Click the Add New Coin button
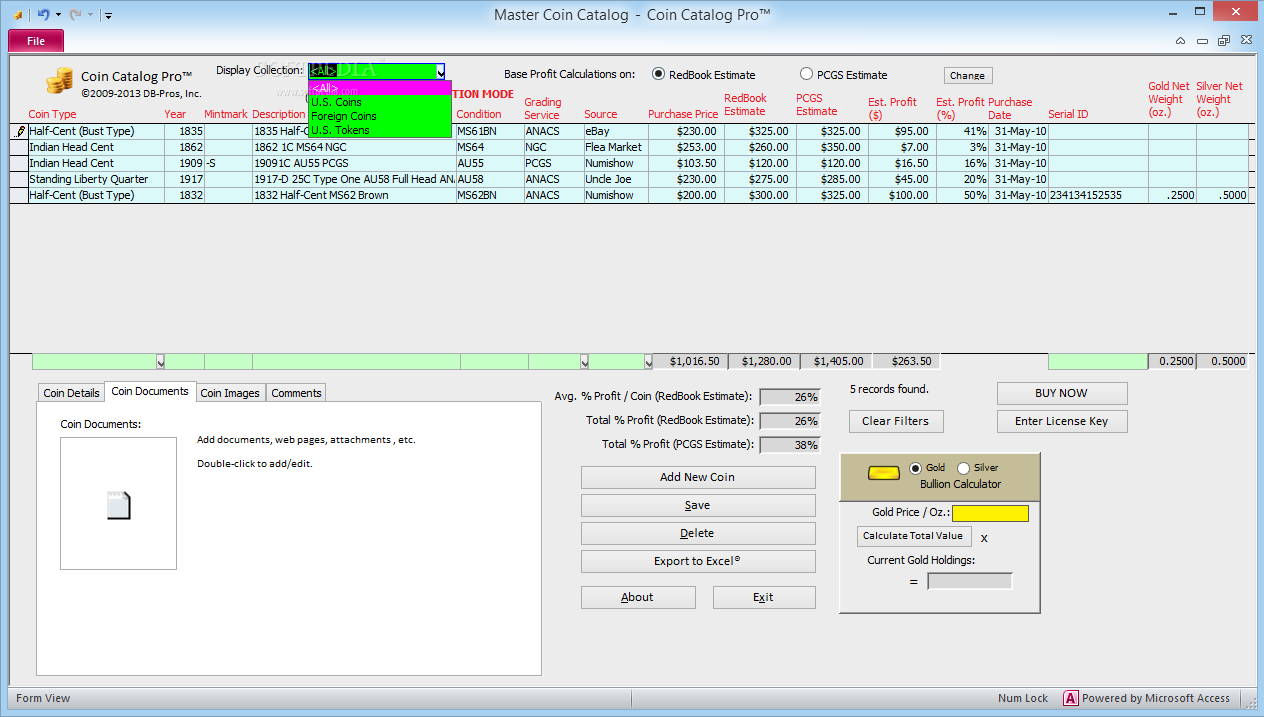 698,477
